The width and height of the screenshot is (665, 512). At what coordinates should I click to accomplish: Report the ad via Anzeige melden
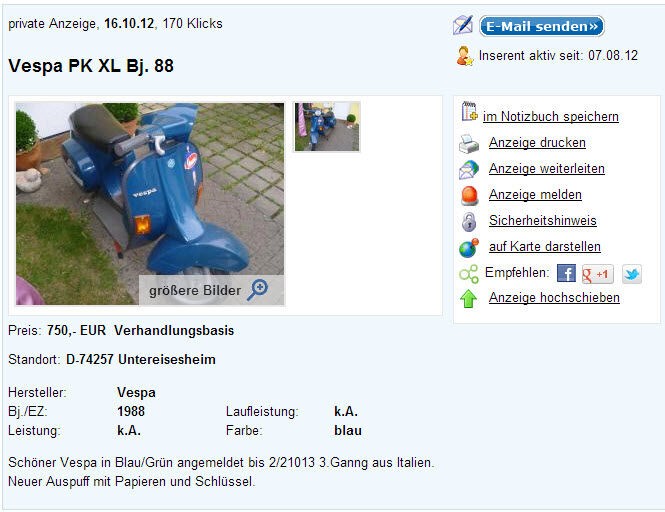click(535, 194)
